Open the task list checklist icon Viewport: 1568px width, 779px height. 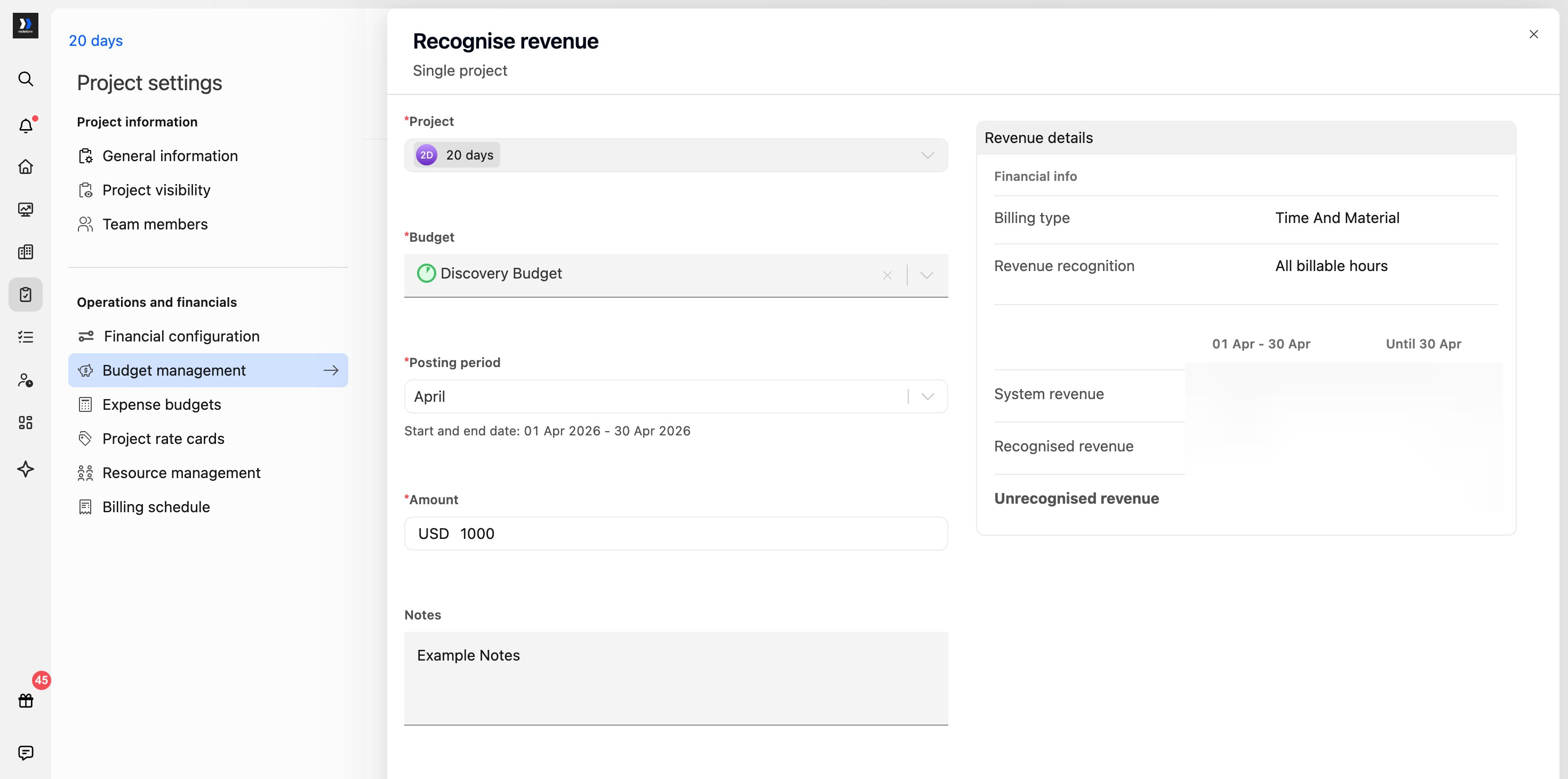[x=26, y=337]
